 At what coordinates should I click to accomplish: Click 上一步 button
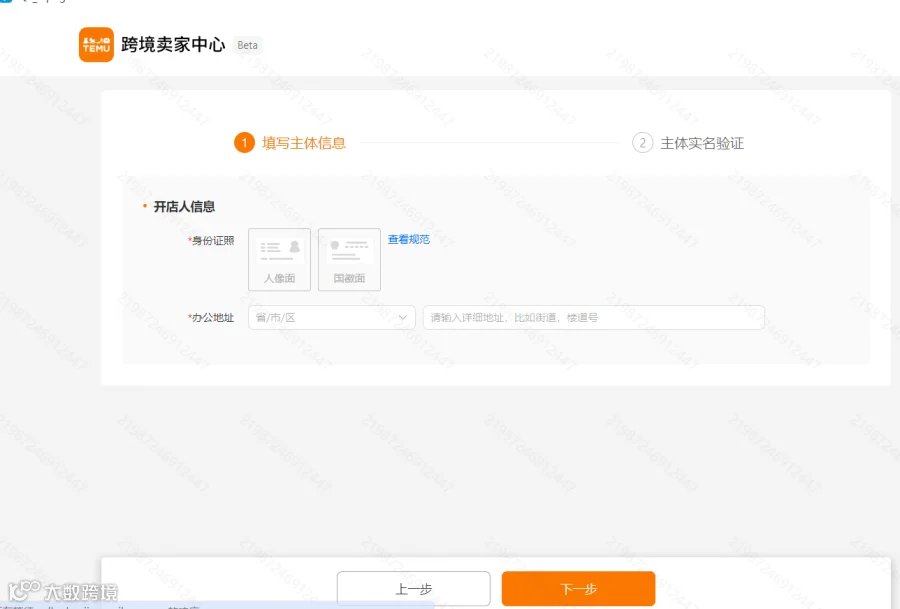tap(413, 588)
